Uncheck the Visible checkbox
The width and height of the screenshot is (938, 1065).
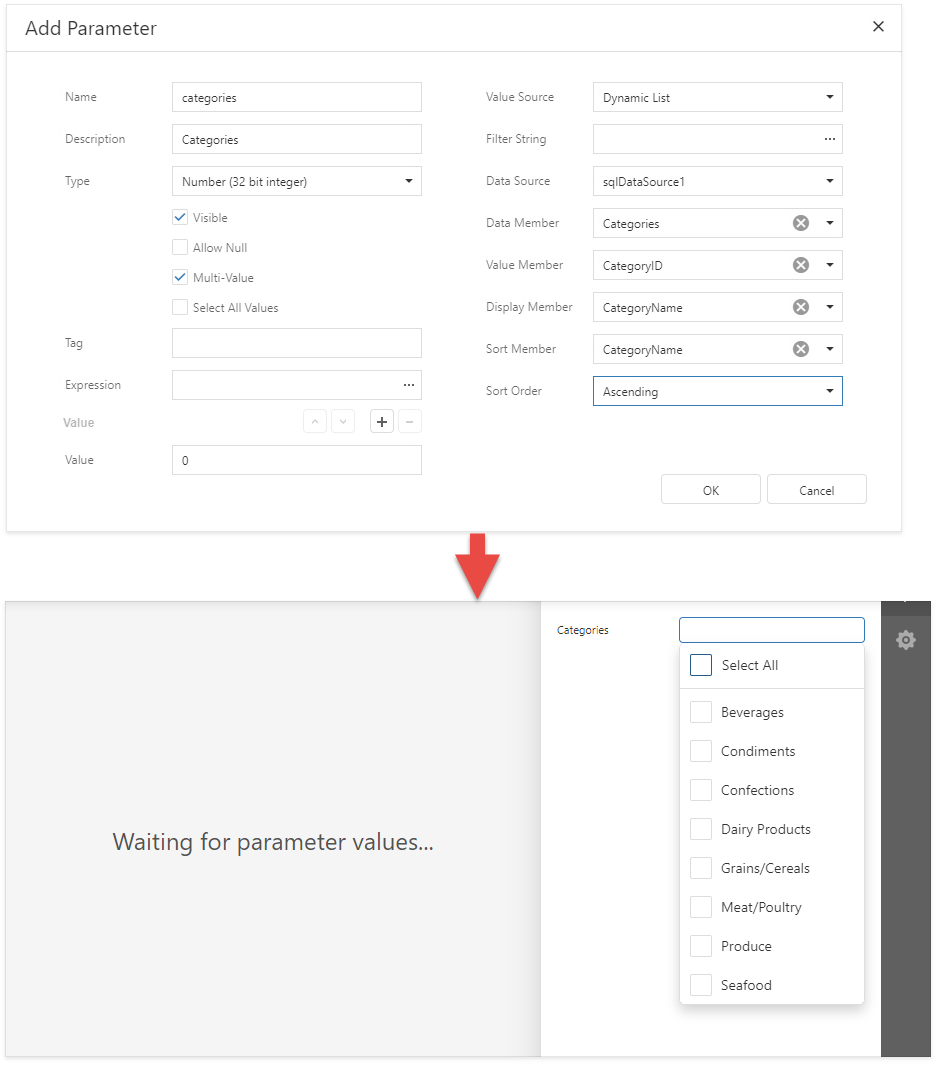(180, 218)
